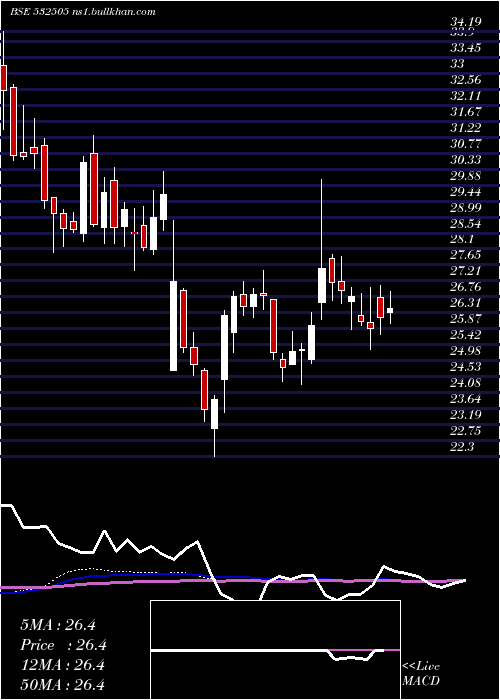The height and width of the screenshot is (700, 500).
Task: Click the 24.08 price axis label
Action: (466, 383)
